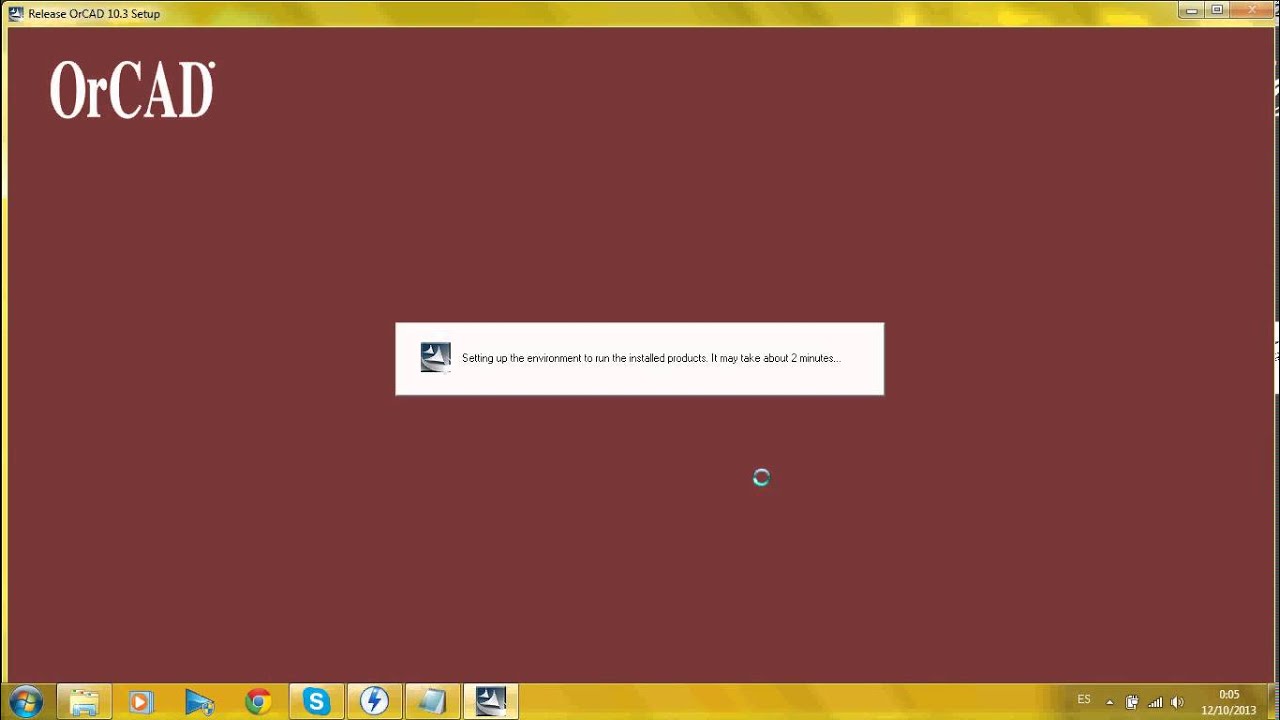This screenshot has width=1280, height=720.
Task: Click the OrCAD icon in the title bar
Action: click(16, 13)
